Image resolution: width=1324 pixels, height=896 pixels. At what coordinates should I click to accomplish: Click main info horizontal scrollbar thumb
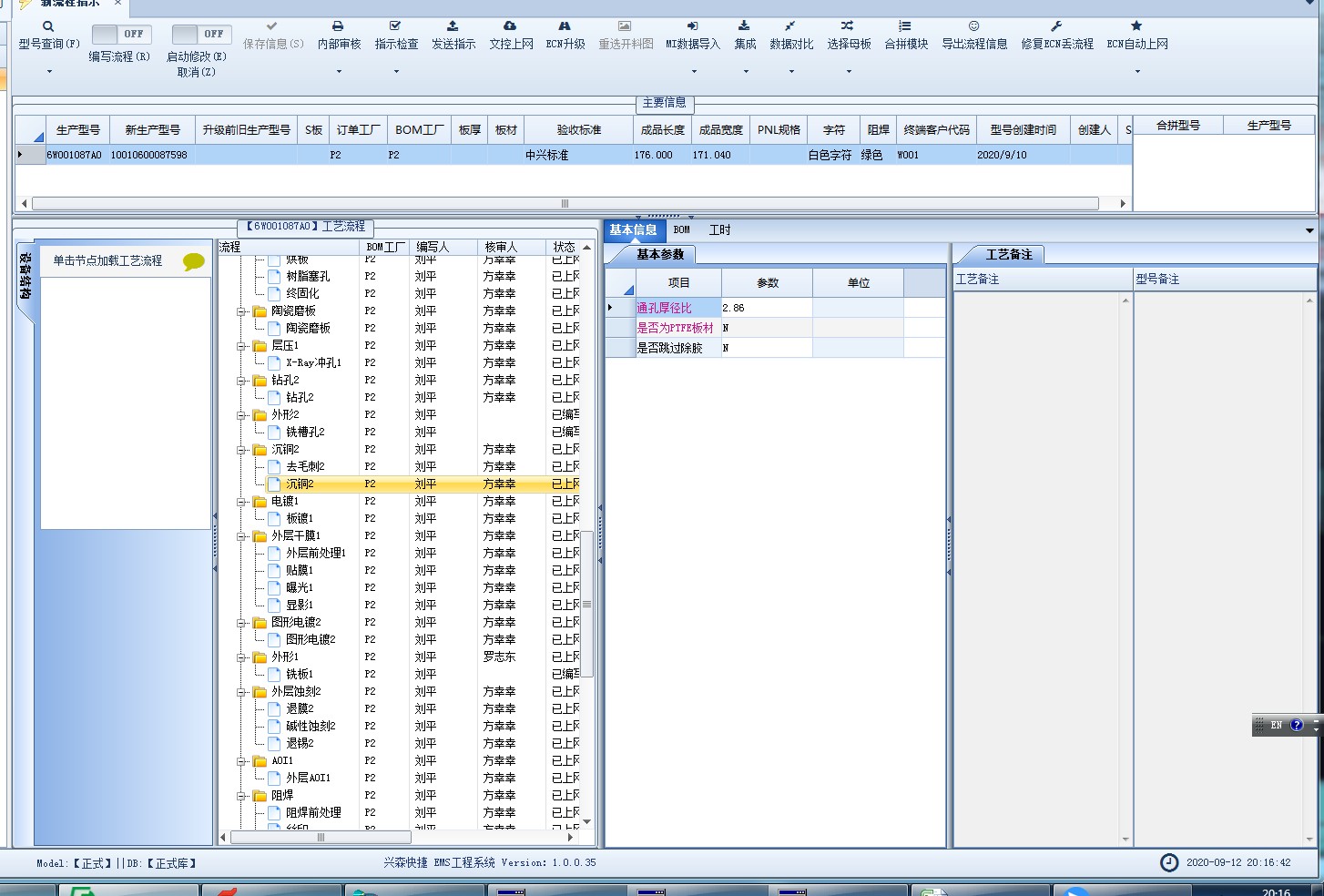click(565, 204)
